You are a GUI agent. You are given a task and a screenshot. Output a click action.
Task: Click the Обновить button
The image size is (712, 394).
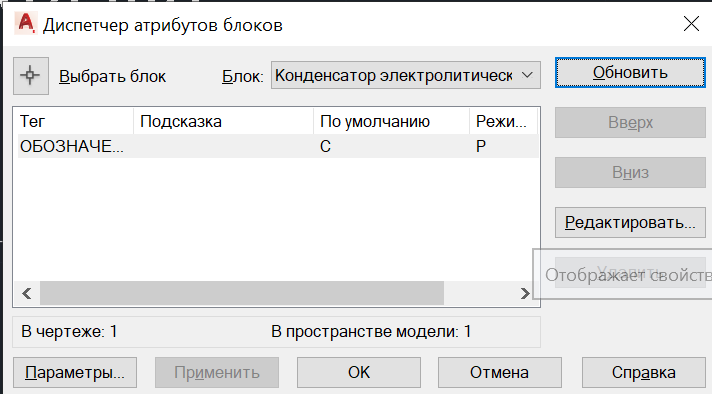(x=630, y=73)
